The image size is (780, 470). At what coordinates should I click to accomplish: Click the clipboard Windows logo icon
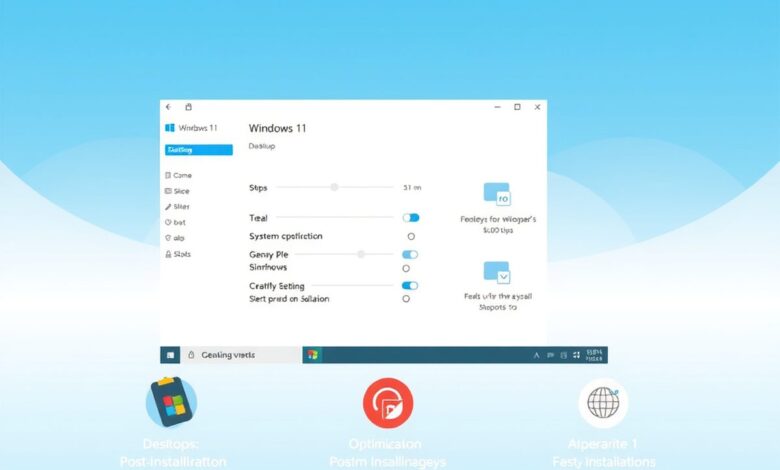172,402
